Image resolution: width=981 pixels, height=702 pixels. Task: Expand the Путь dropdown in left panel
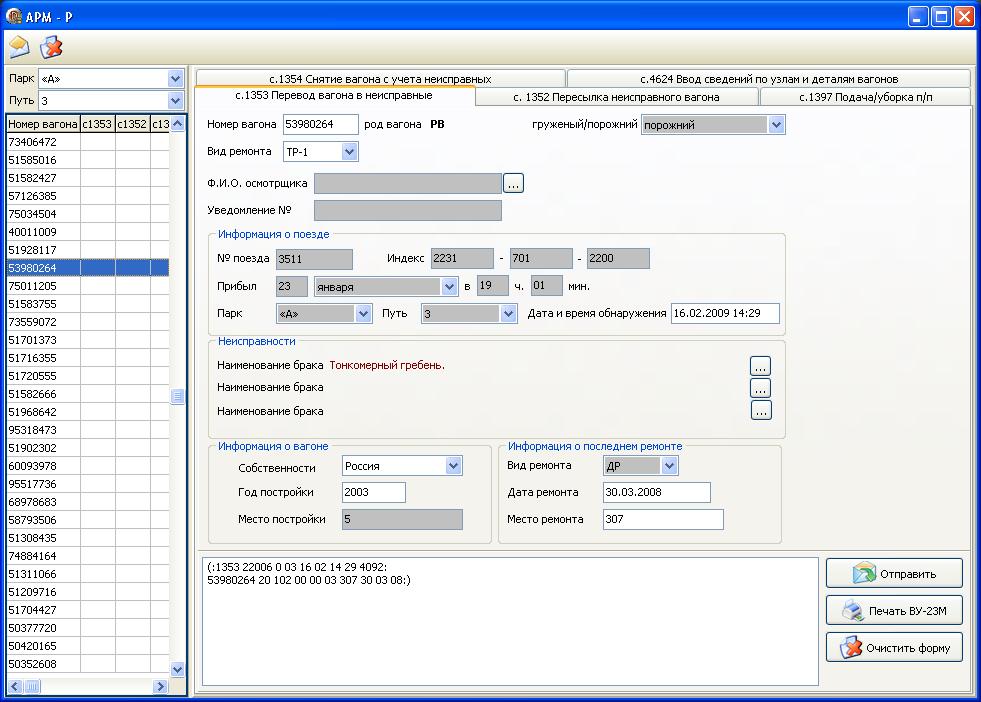175,100
